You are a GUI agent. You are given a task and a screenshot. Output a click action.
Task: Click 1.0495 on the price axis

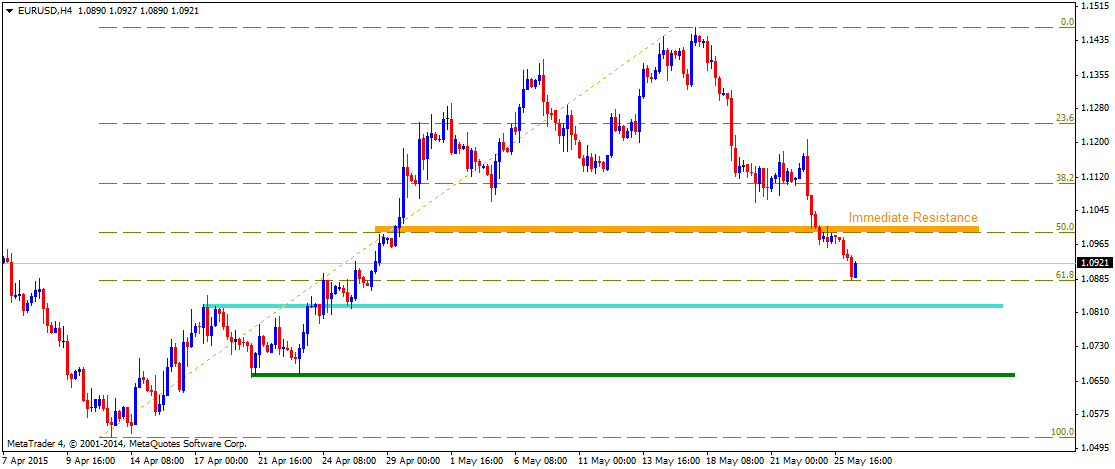(1095, 448)
